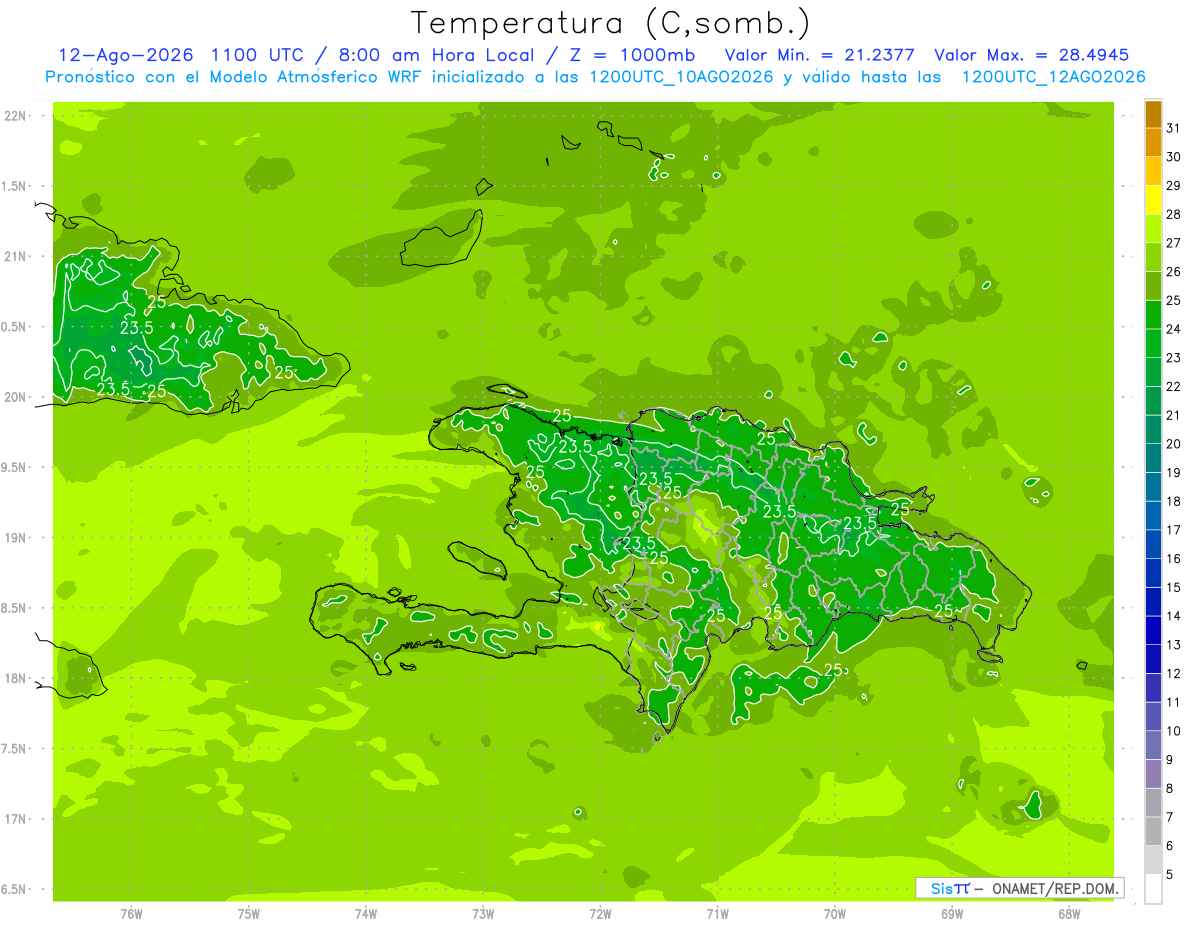Select the '74W' longitude label
The width and height of the screenshot is (1200, 927).
coord(366,913)
